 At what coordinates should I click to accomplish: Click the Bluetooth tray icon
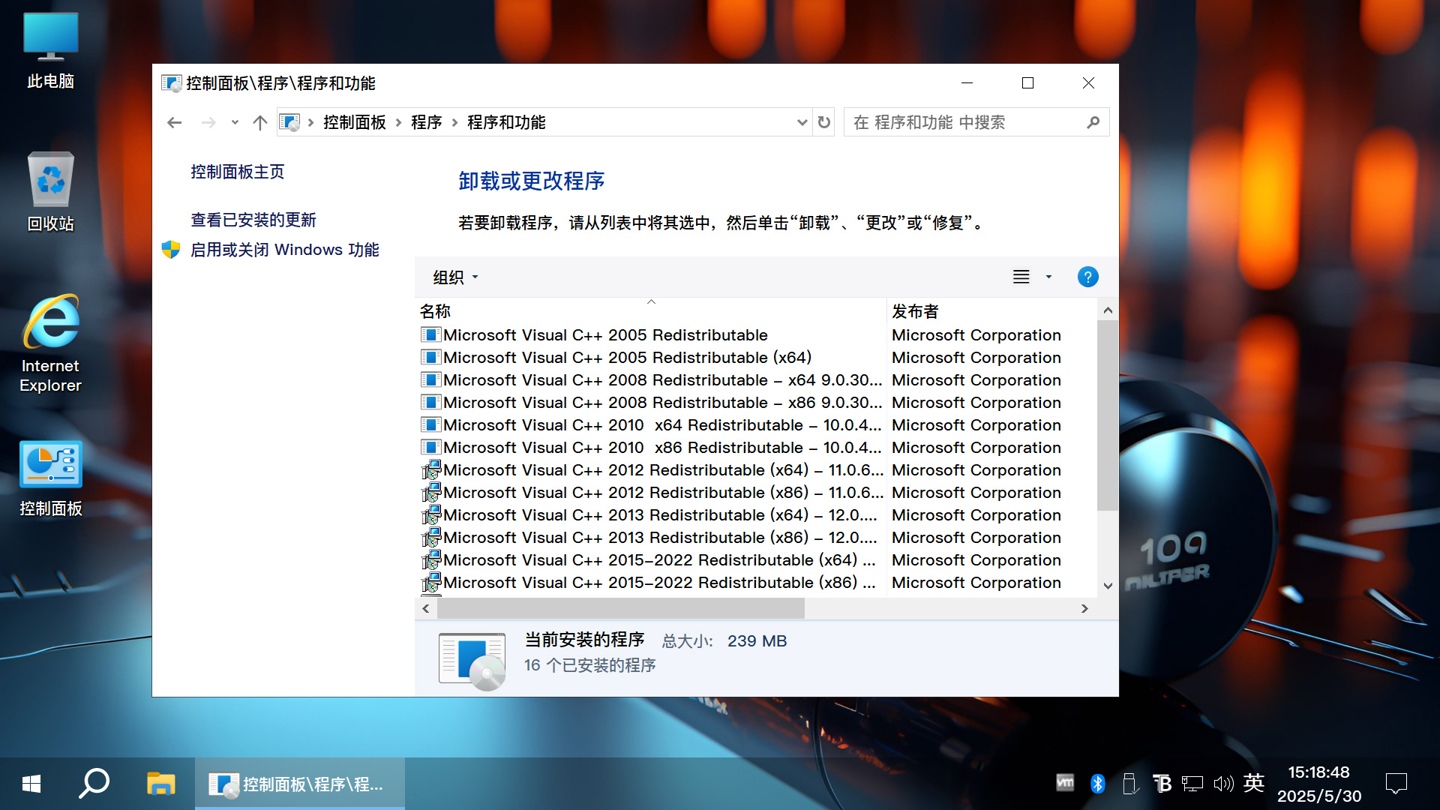pyautogui.click(x=1097, y=784)
